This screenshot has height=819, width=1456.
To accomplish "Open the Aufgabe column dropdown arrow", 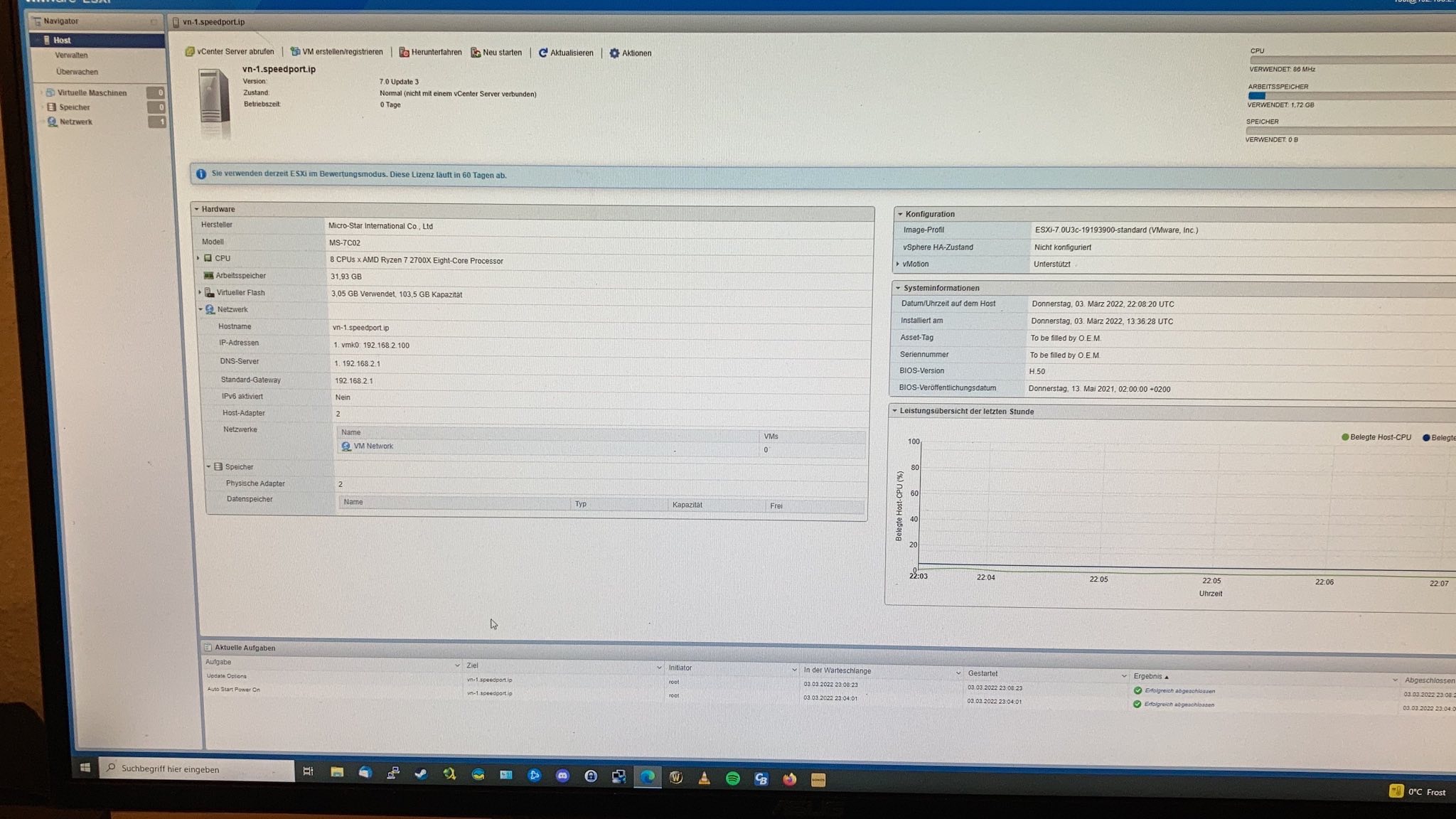I will (456, 665).
